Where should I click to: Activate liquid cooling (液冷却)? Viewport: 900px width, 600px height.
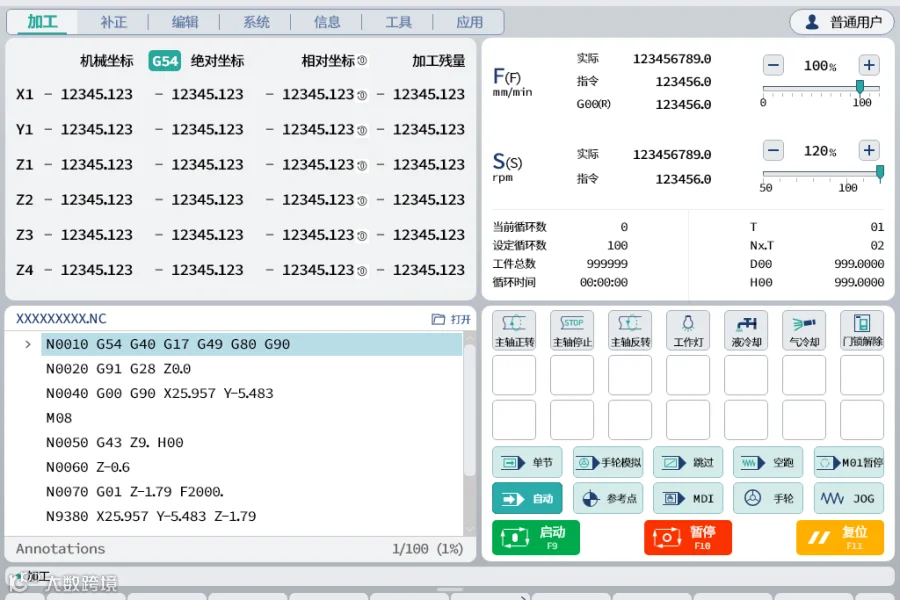pos(746,330)
